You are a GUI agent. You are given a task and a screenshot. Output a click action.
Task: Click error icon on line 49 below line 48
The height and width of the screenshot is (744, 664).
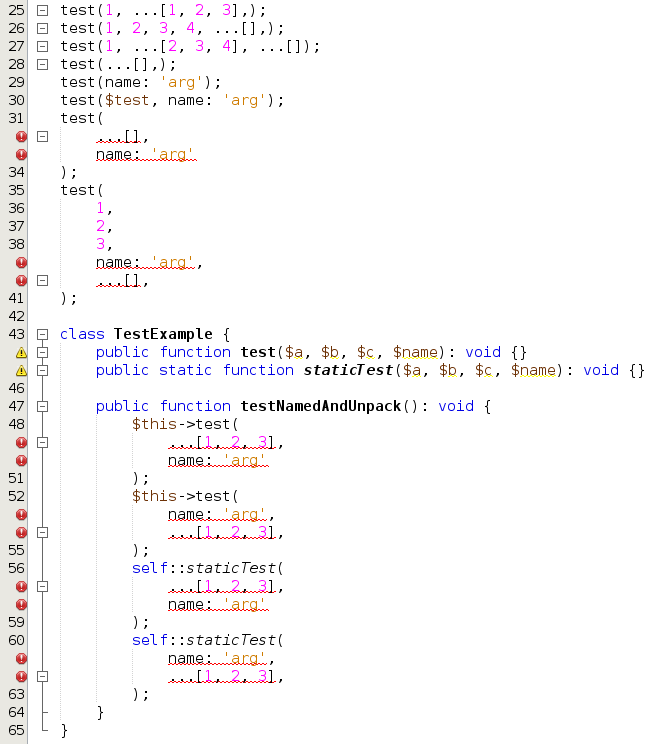pos(21,443)
